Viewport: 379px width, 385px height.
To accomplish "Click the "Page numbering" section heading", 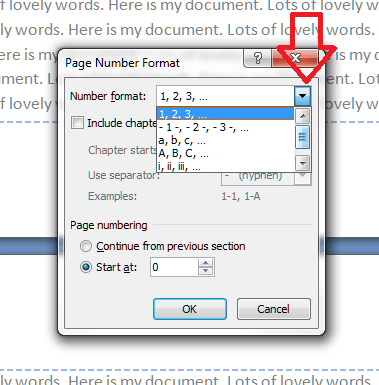I will click(x=109, y=225).
